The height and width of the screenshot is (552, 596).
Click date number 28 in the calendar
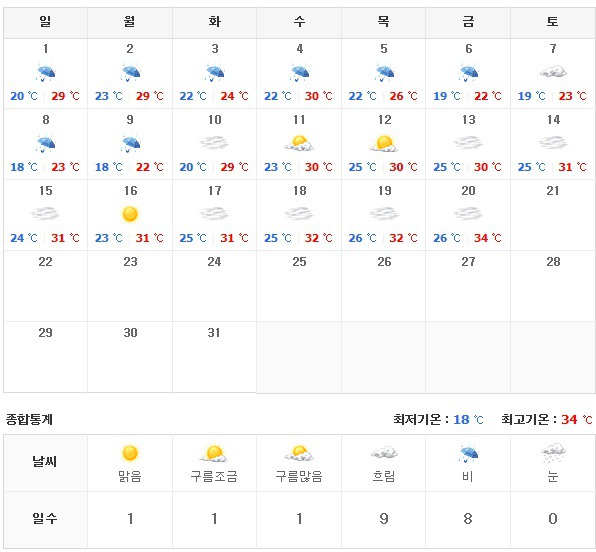(553, 262)
